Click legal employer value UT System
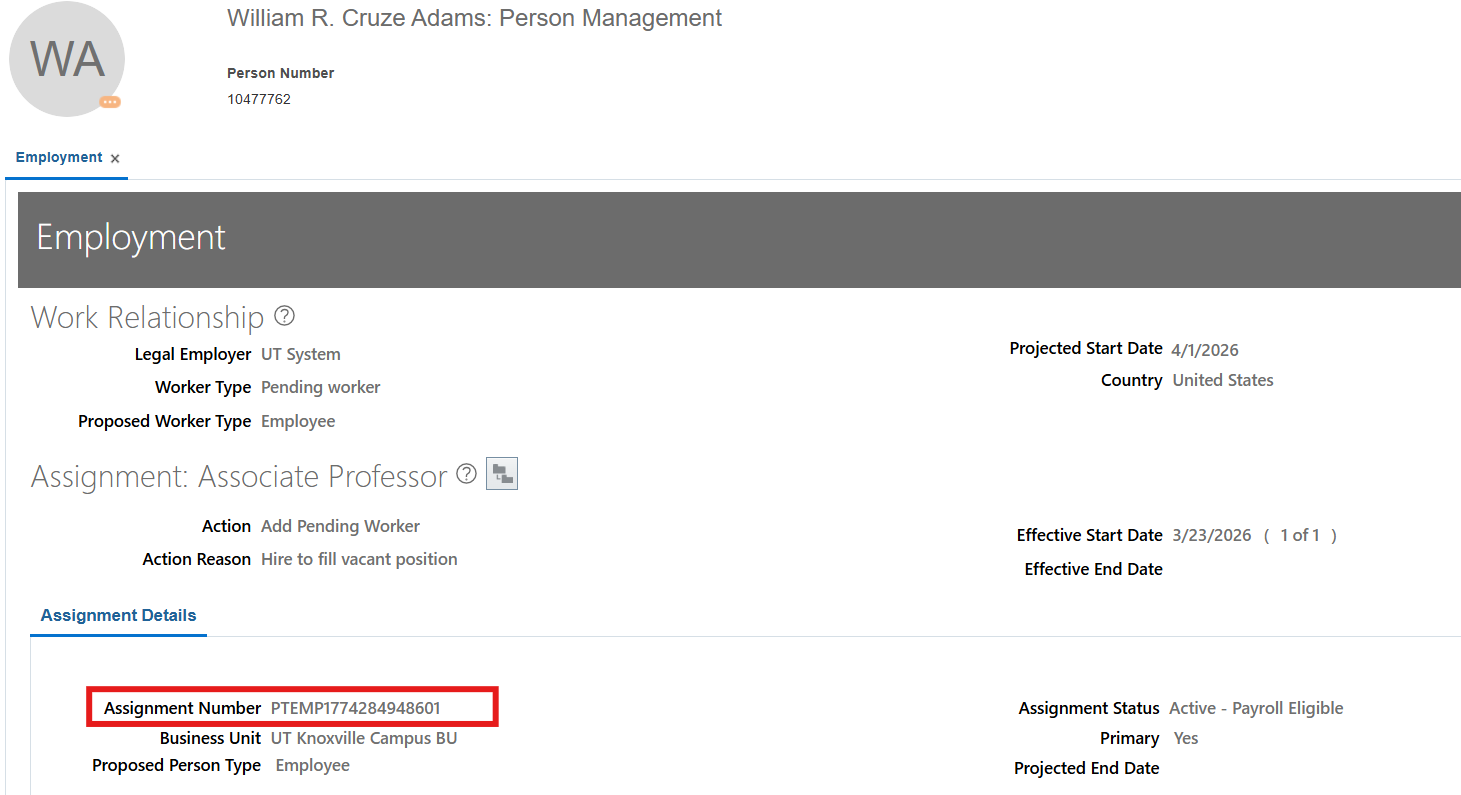The width and height of the screenshot is (1461, 795). tap(301, 354)
